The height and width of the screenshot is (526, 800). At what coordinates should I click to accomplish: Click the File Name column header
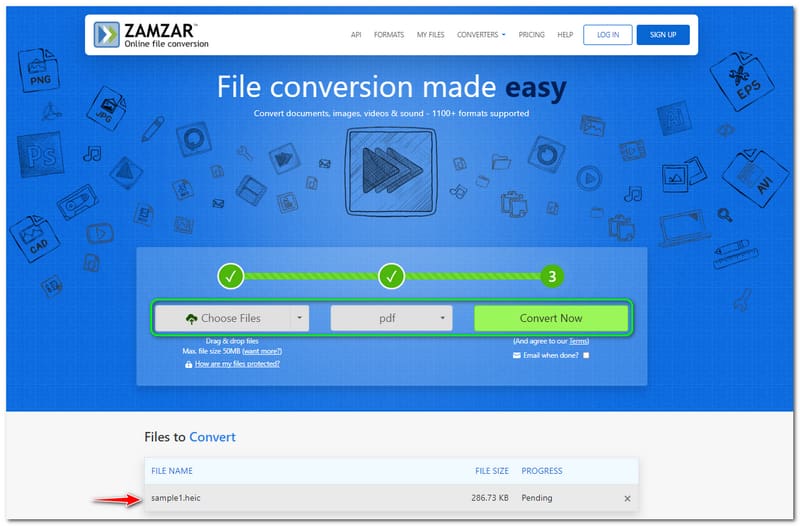(x=172, y=471)
